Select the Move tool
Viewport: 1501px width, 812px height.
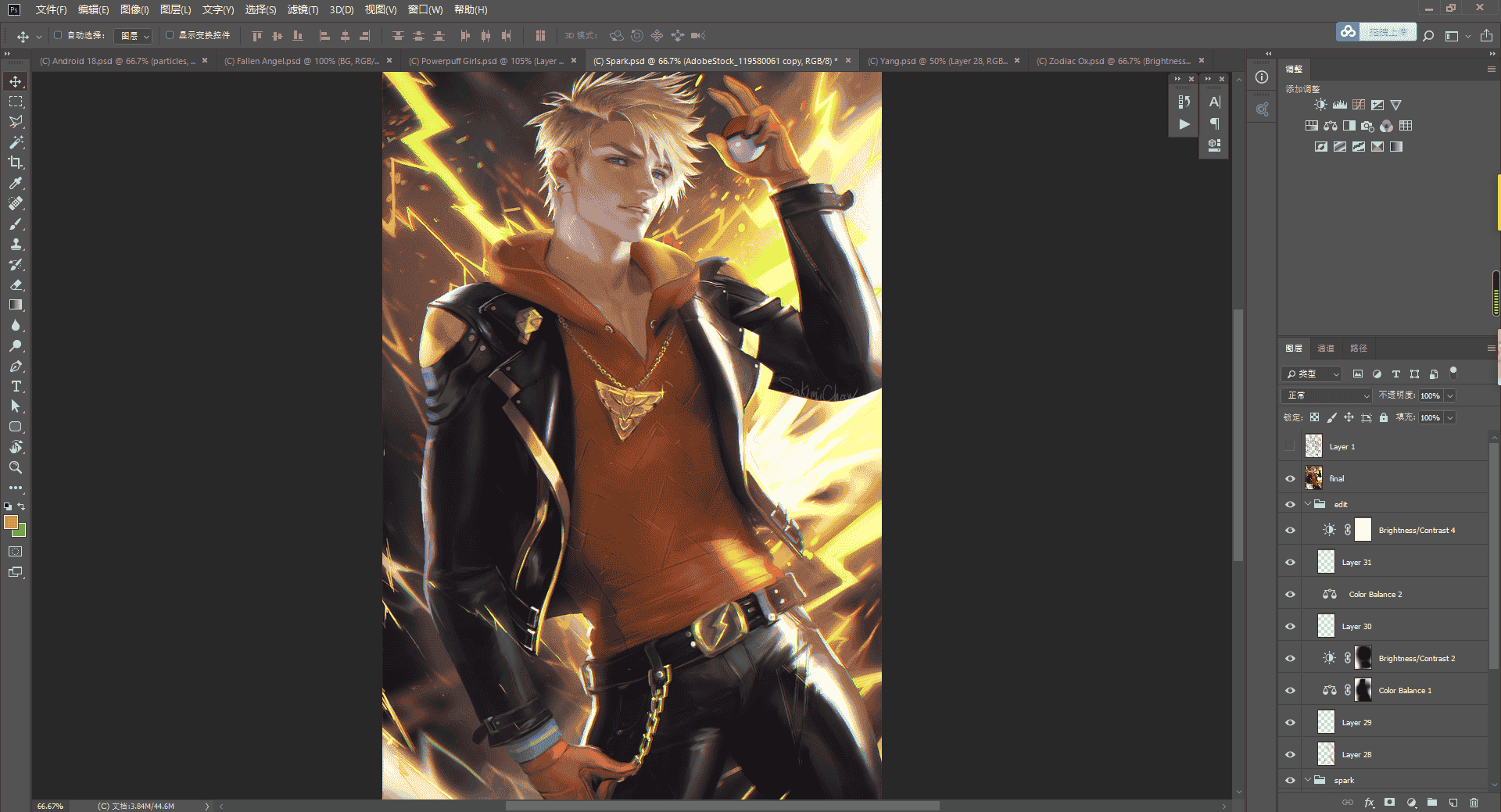click(16, 81)
